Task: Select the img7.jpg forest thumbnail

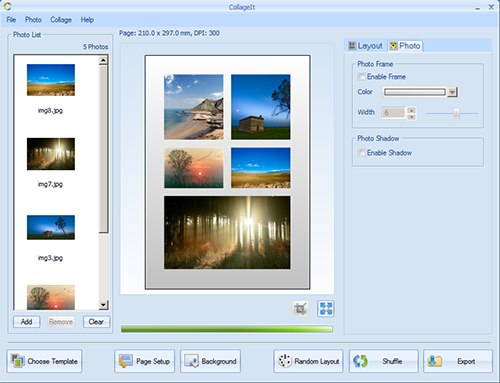Action: pos(51,154)
